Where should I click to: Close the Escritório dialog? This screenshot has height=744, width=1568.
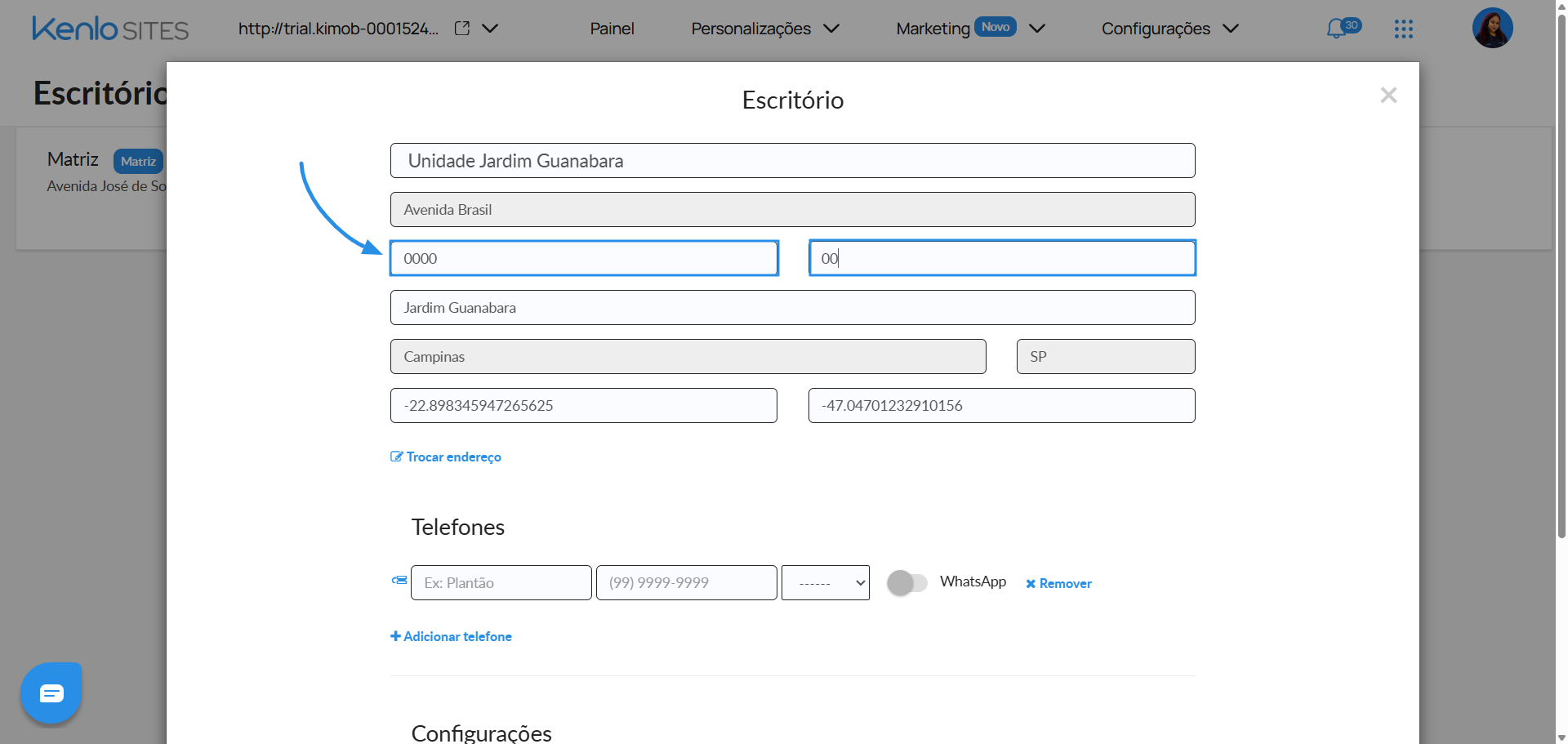tap(1388, 96)
